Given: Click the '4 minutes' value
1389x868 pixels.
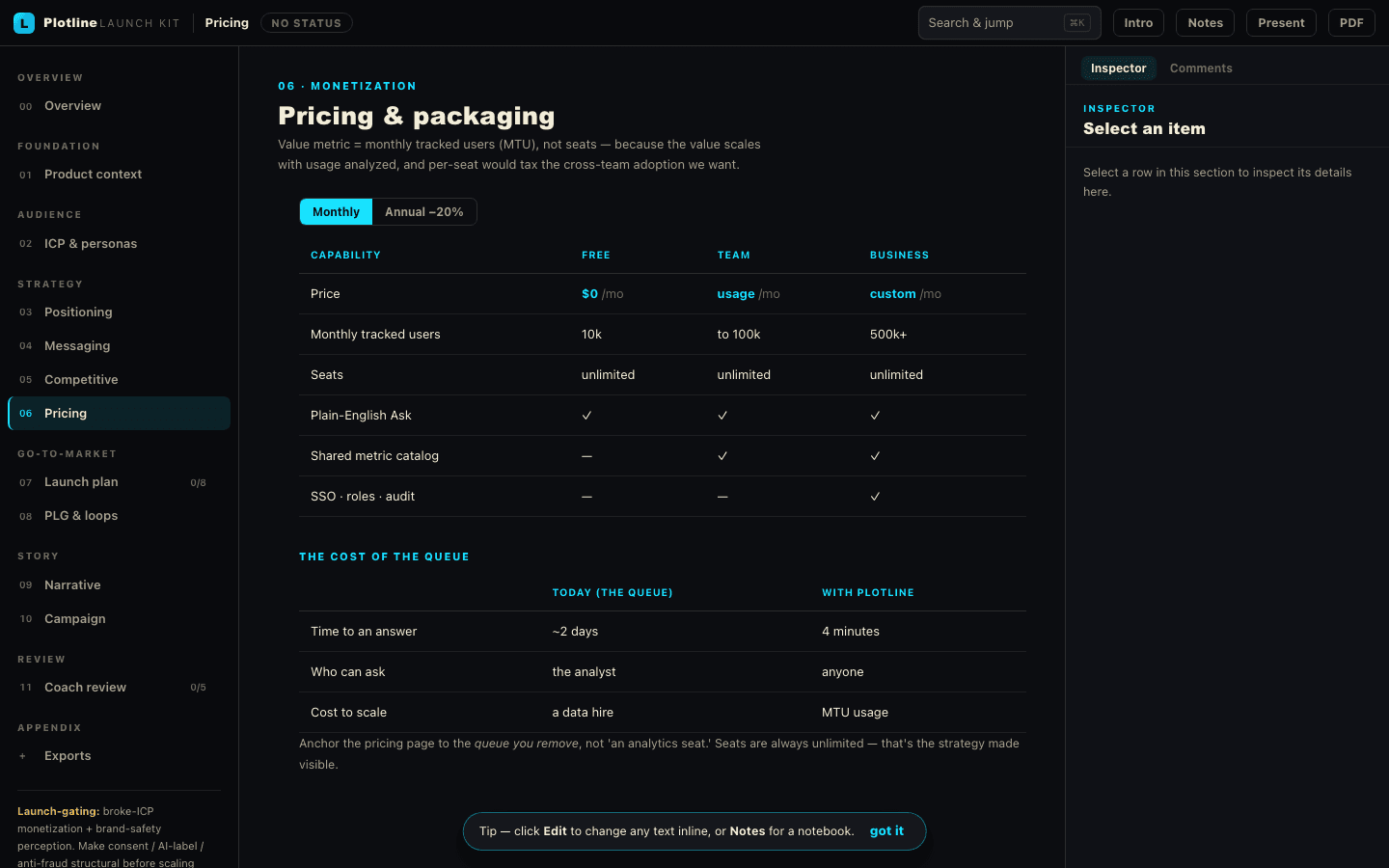Looking at the screenshot, I should (851, 632).
